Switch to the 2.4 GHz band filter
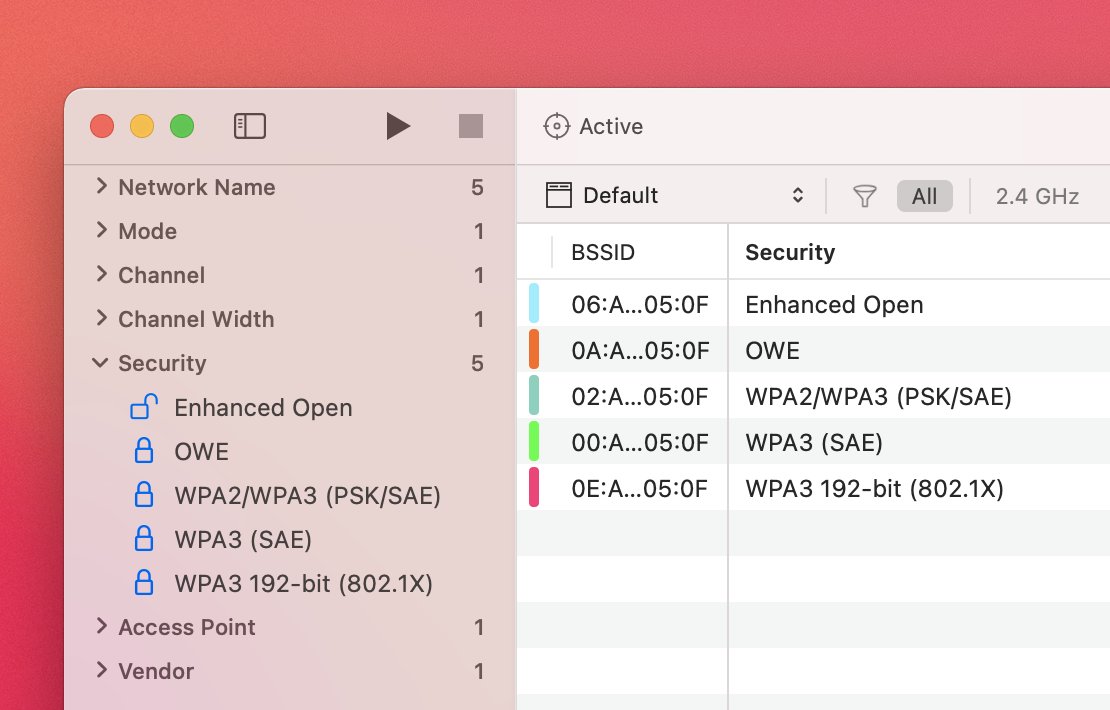Screen dimensions: 1110x710 coord(1037,195)
